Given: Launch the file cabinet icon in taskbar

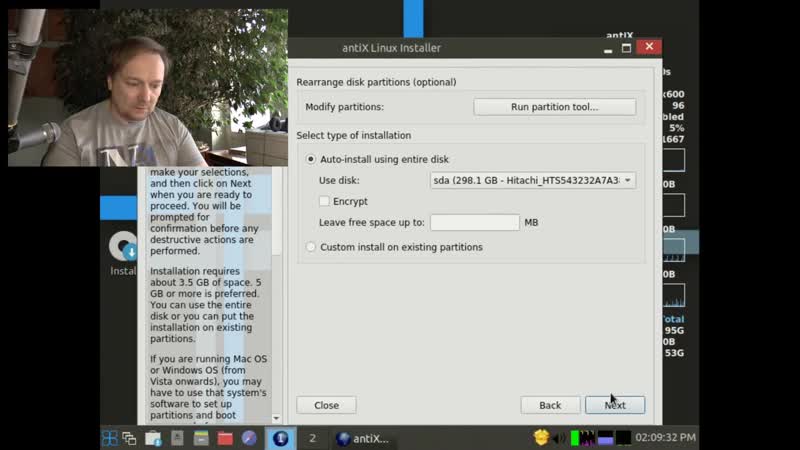Looking at the screenshot, I should pos(201,438).
